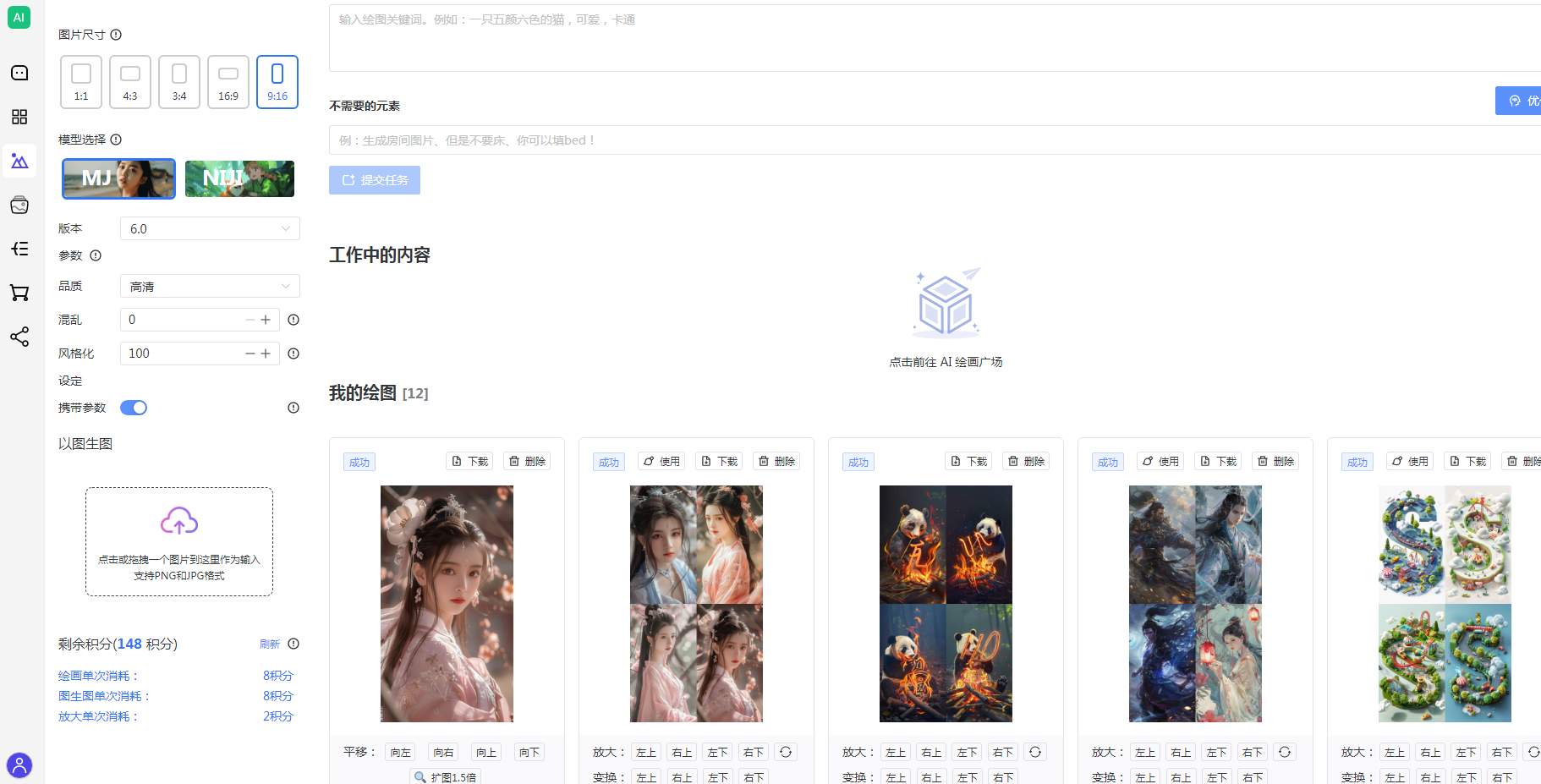Open the user avatar at the sidebar bottom

pyautogui.click(x=19, y=765)
